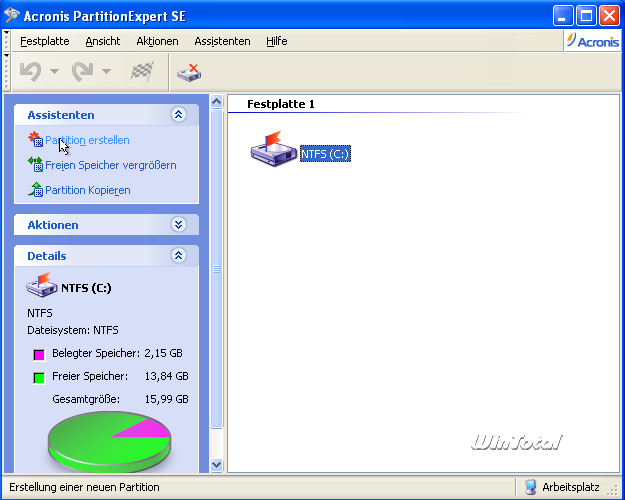Click the toolbar grip handle
625x500 pixels.
coord(6,72)
